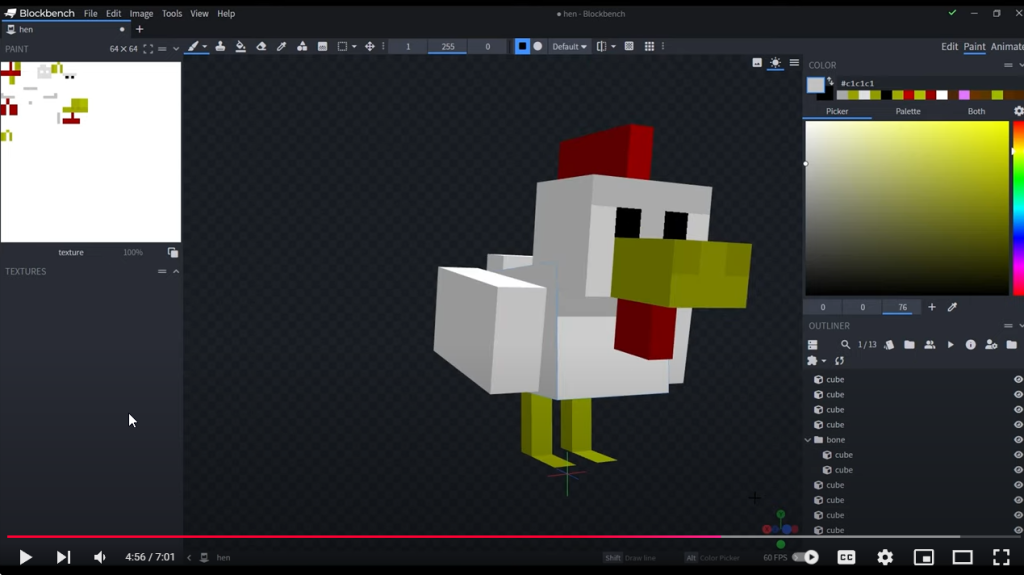Switch to Edit mode
This screenshot has width=1024, height=575.
click(x=949, y=47)
